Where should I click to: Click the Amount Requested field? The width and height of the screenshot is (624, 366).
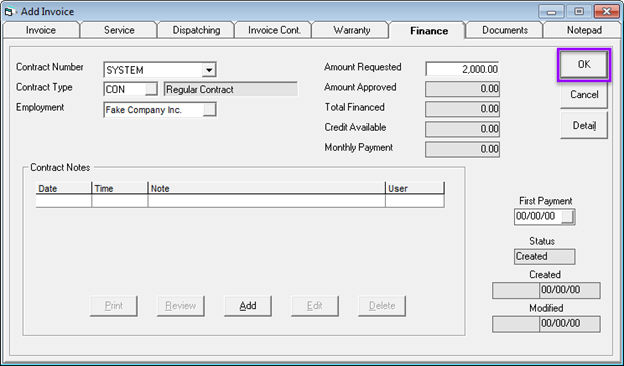pos(462,69)
